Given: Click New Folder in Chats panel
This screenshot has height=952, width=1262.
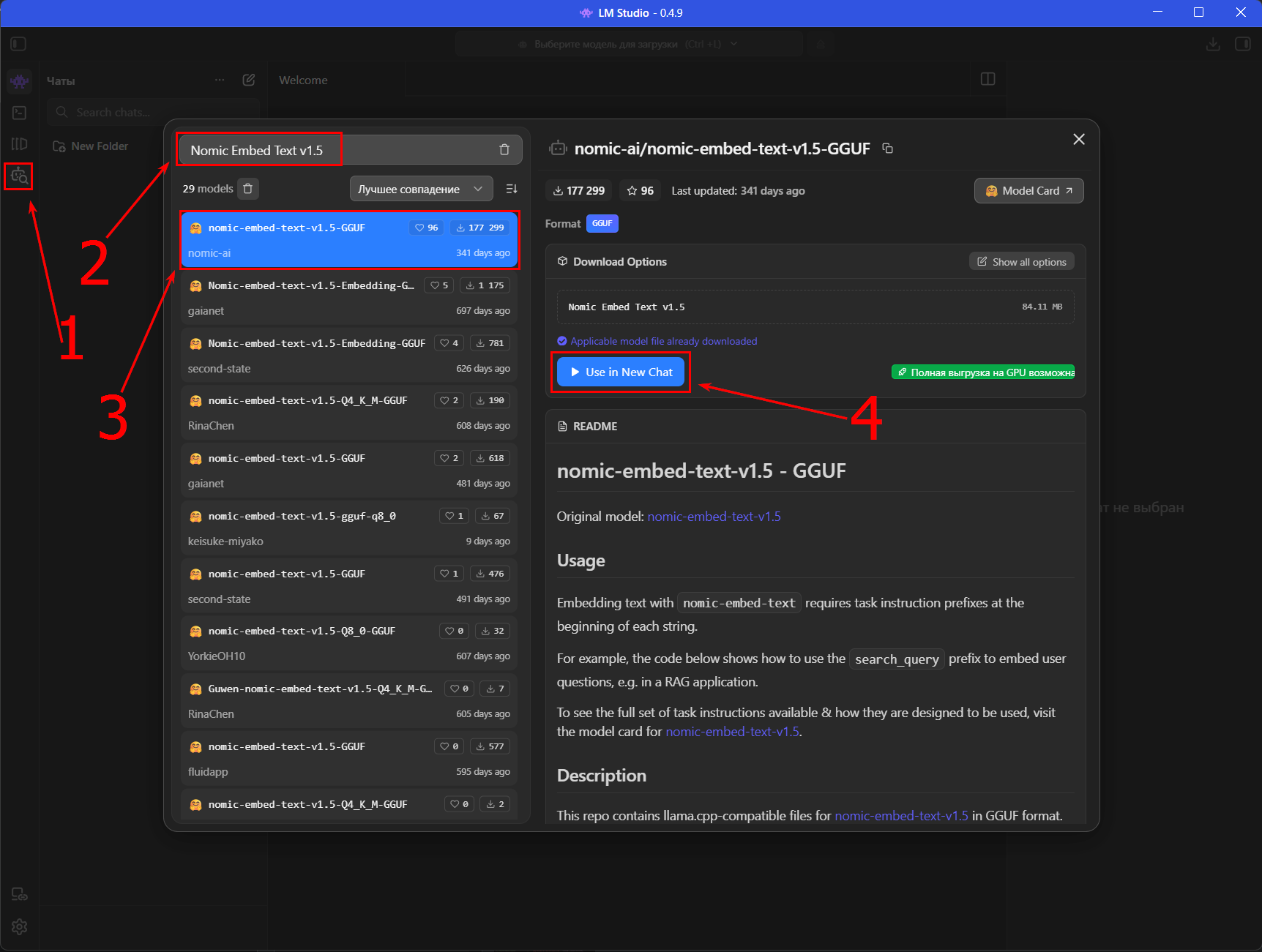Looking at the screenshot, I should click(91, 146).
